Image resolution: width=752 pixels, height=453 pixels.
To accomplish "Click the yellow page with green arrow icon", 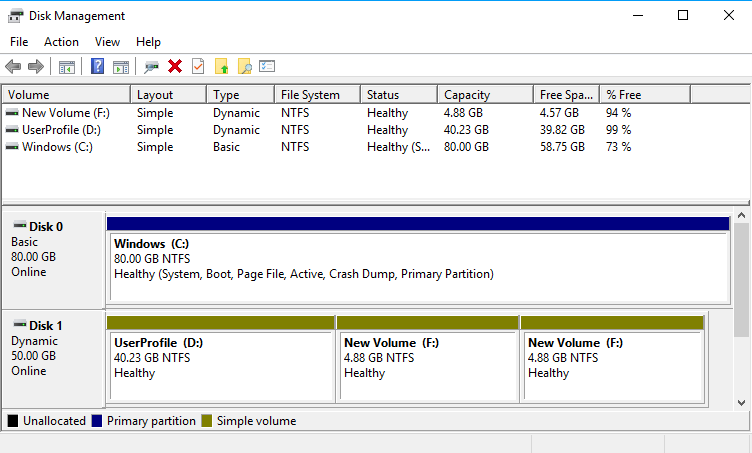I will 221,67.
